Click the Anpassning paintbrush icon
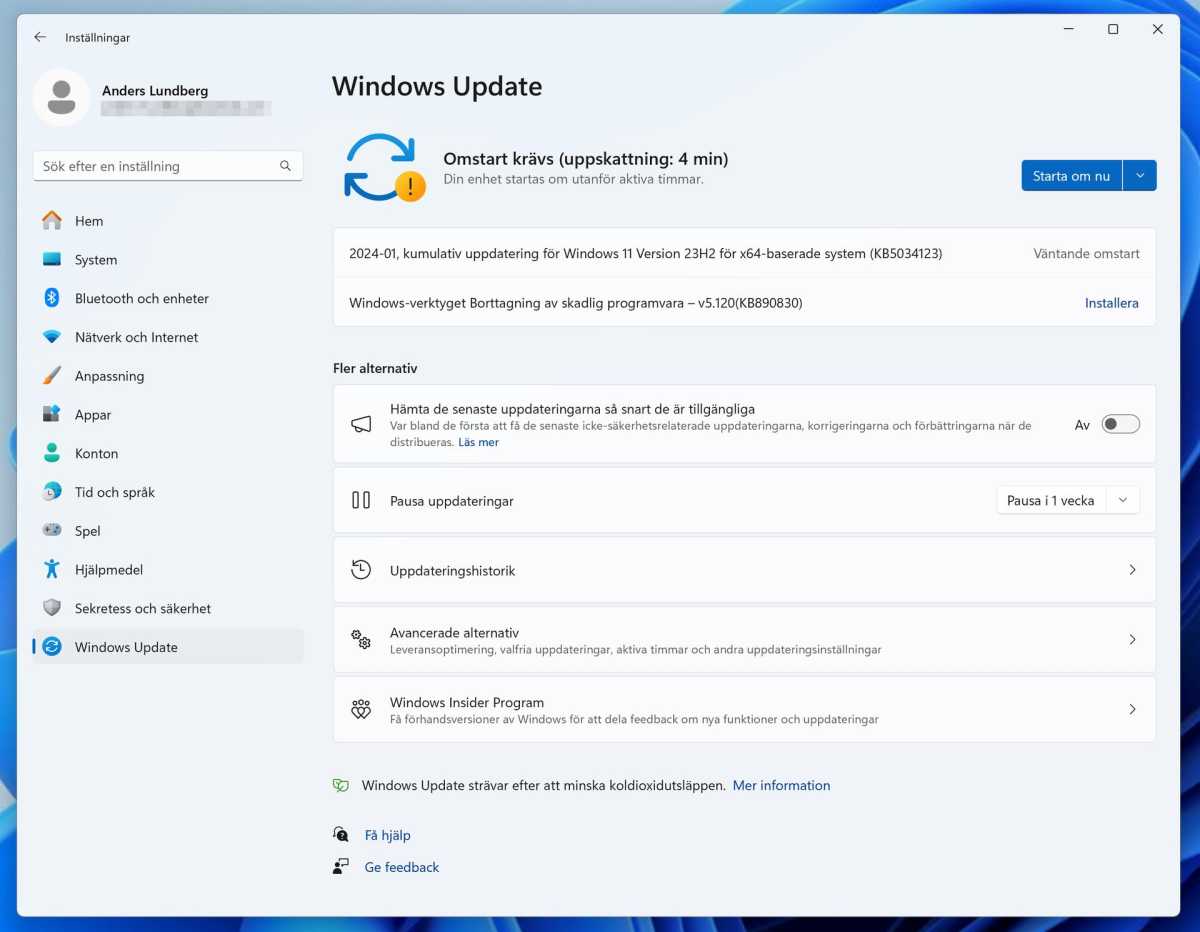 [x=52, y=376]
